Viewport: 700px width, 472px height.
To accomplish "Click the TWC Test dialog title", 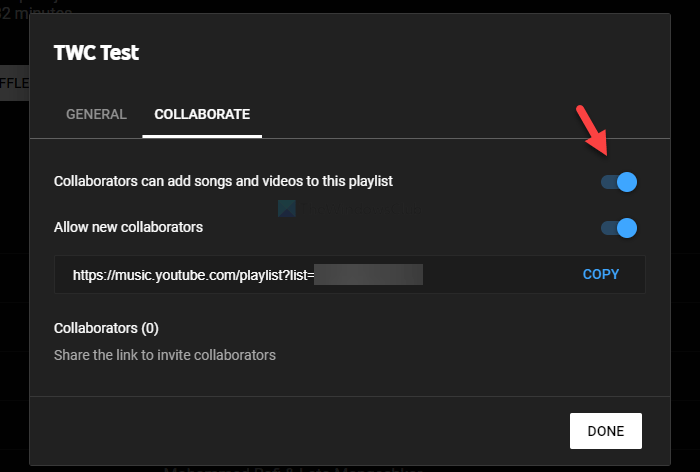I will 96,53.
